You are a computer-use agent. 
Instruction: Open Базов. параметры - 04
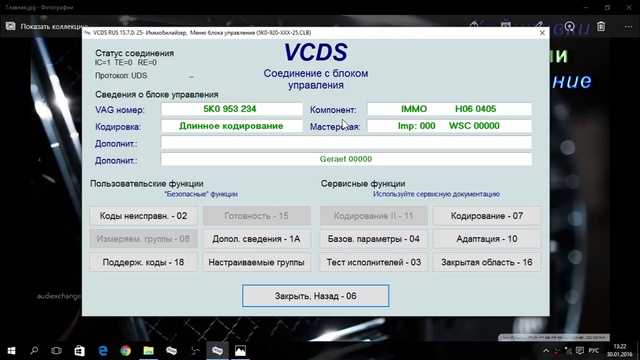coord(373,239)
